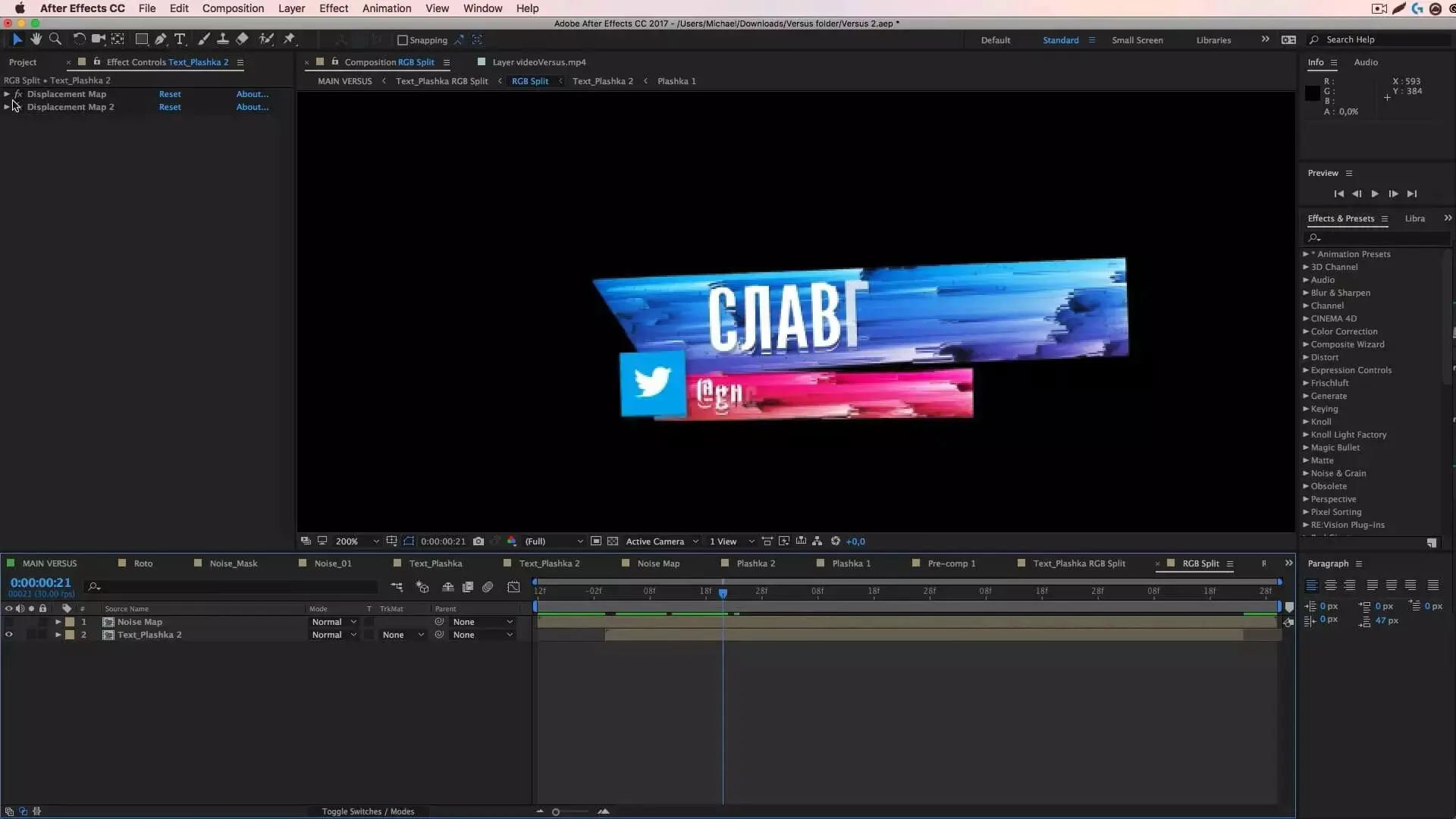The height and width of the screenshot is (819, 1456).
Task: Expand the Displacement Map effect properties
Action: [x=7, y=94]
